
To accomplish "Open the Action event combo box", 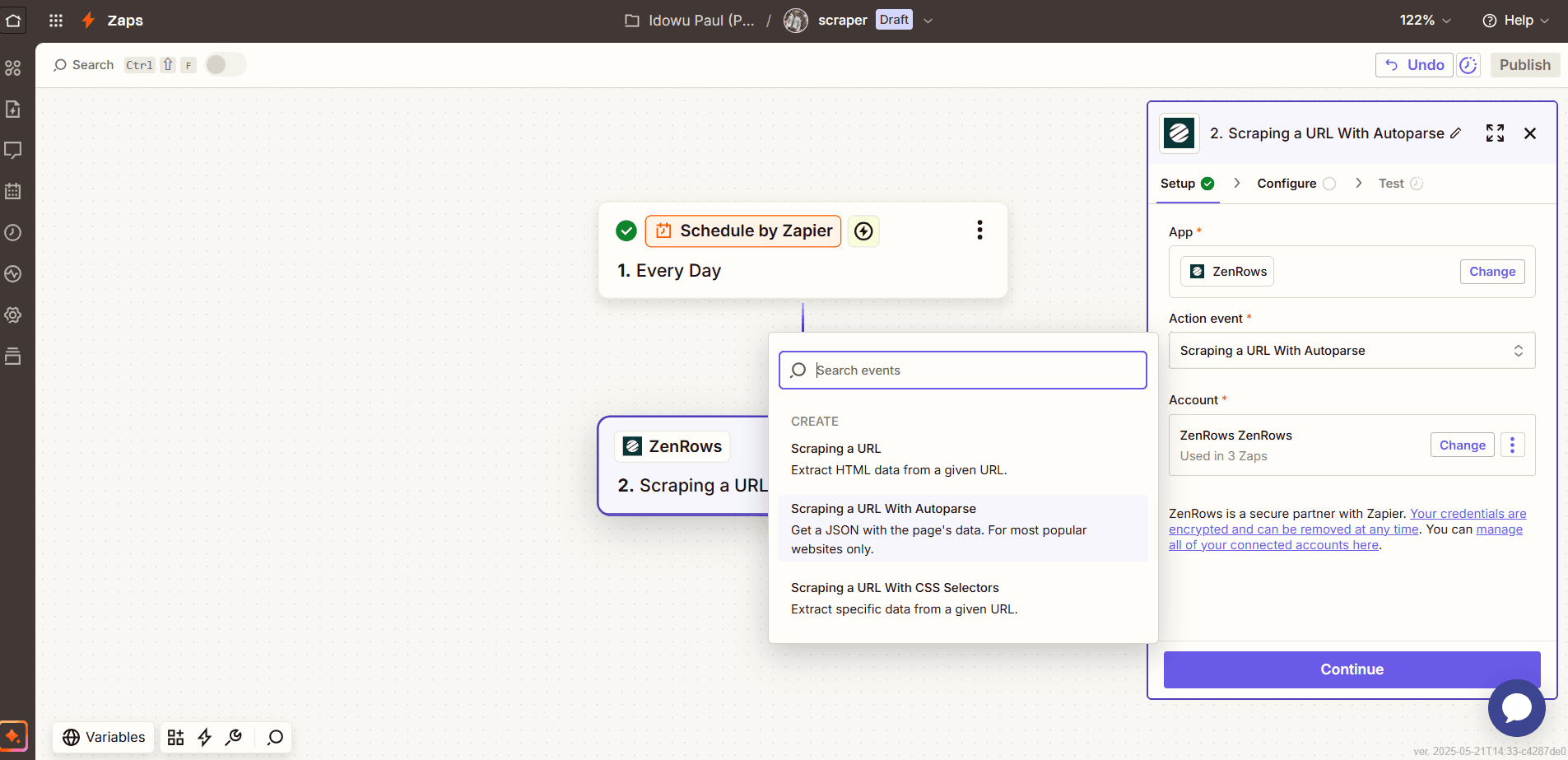I will point(1352,351).
